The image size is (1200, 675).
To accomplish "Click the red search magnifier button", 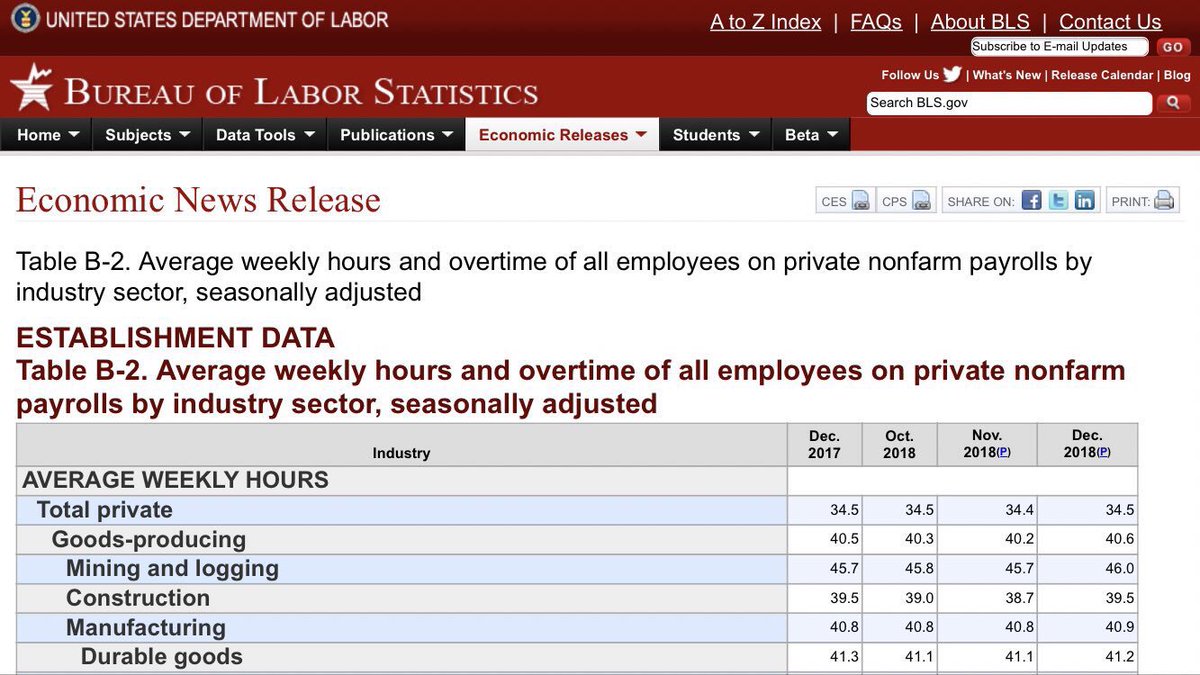I will [1173, 103].
